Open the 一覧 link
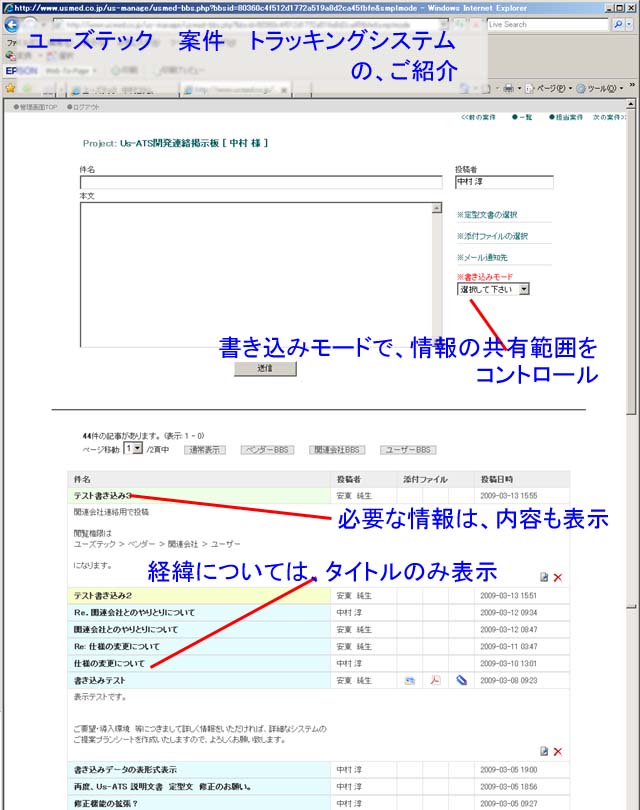640x810 pixels. click(522, 117)
